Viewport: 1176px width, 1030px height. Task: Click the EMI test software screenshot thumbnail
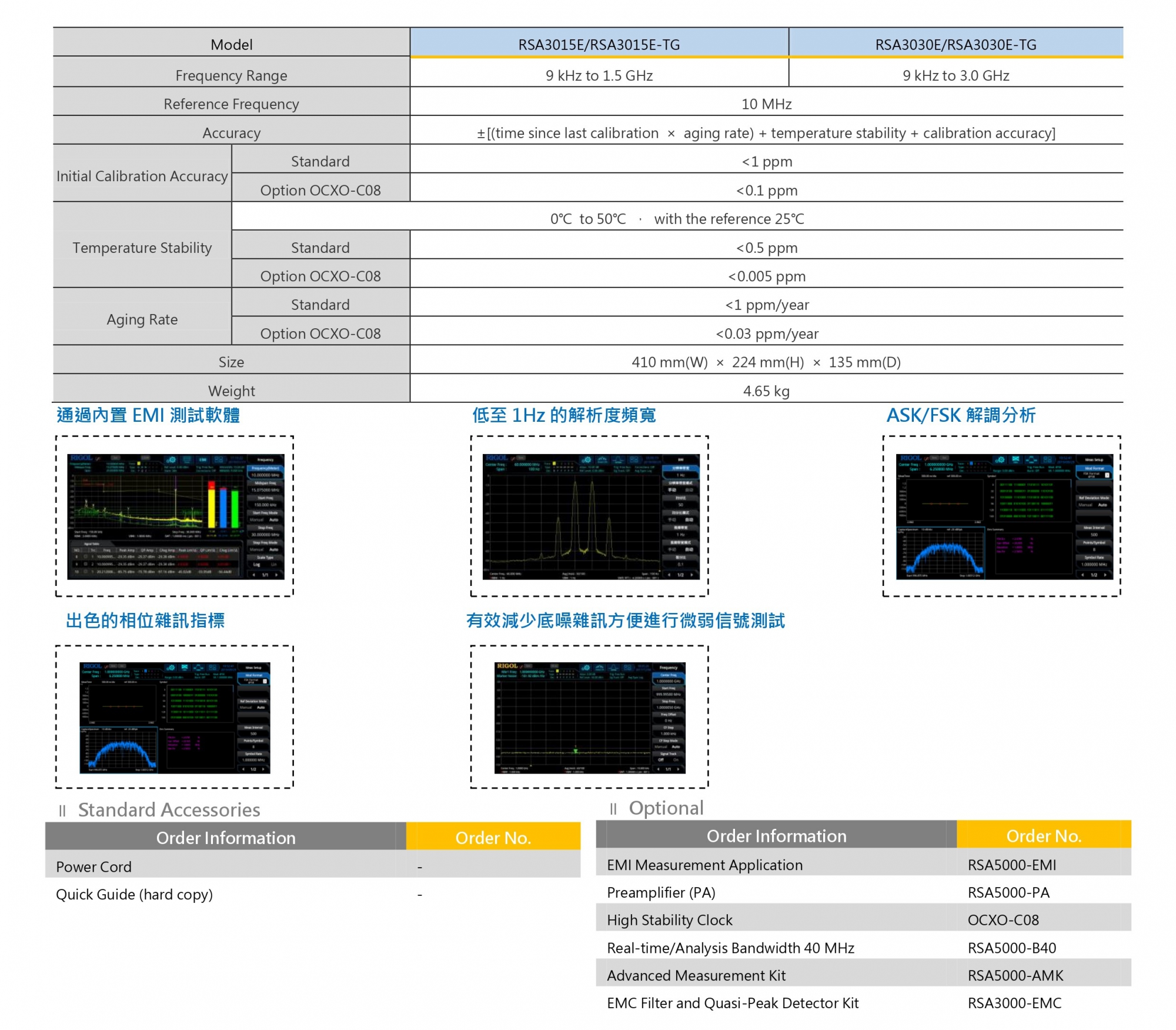coord(175,516)
